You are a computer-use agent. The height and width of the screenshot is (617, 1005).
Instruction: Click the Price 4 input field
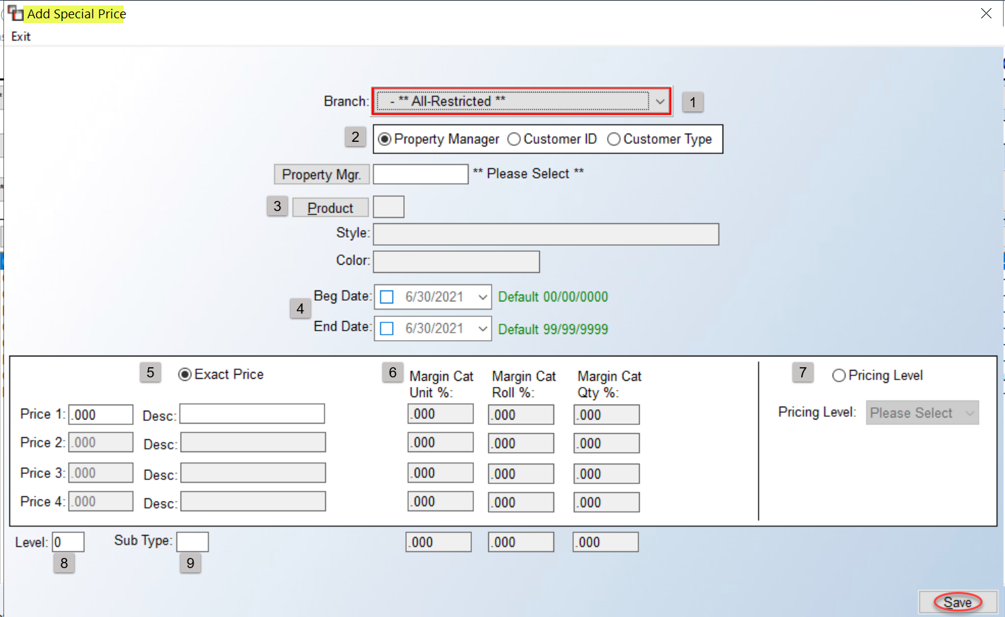pos(101,501)
